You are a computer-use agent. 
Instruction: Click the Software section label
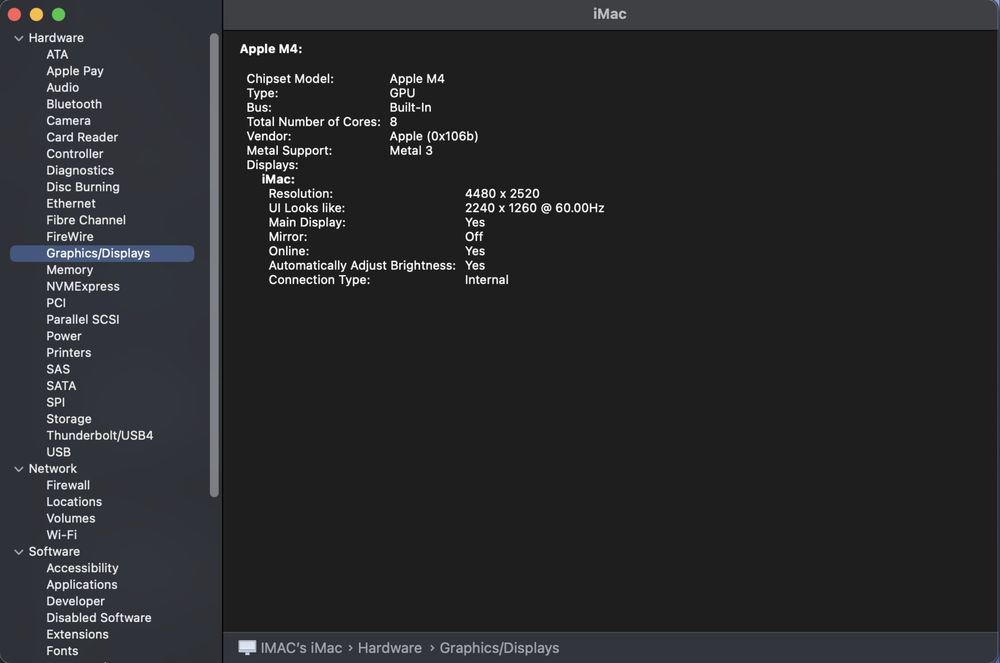[x=54, y=552]
